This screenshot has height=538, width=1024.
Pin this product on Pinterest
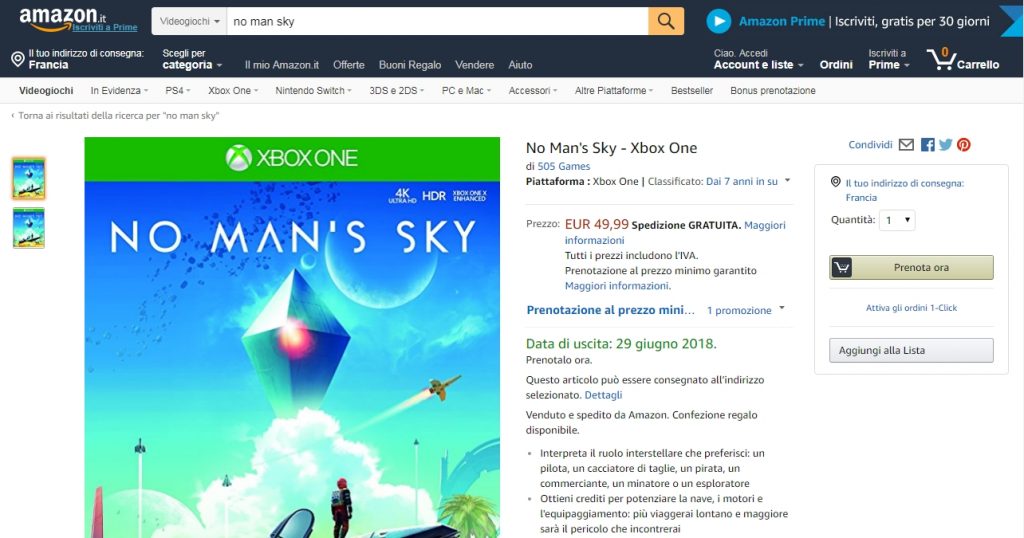click(x=964, y=145)
